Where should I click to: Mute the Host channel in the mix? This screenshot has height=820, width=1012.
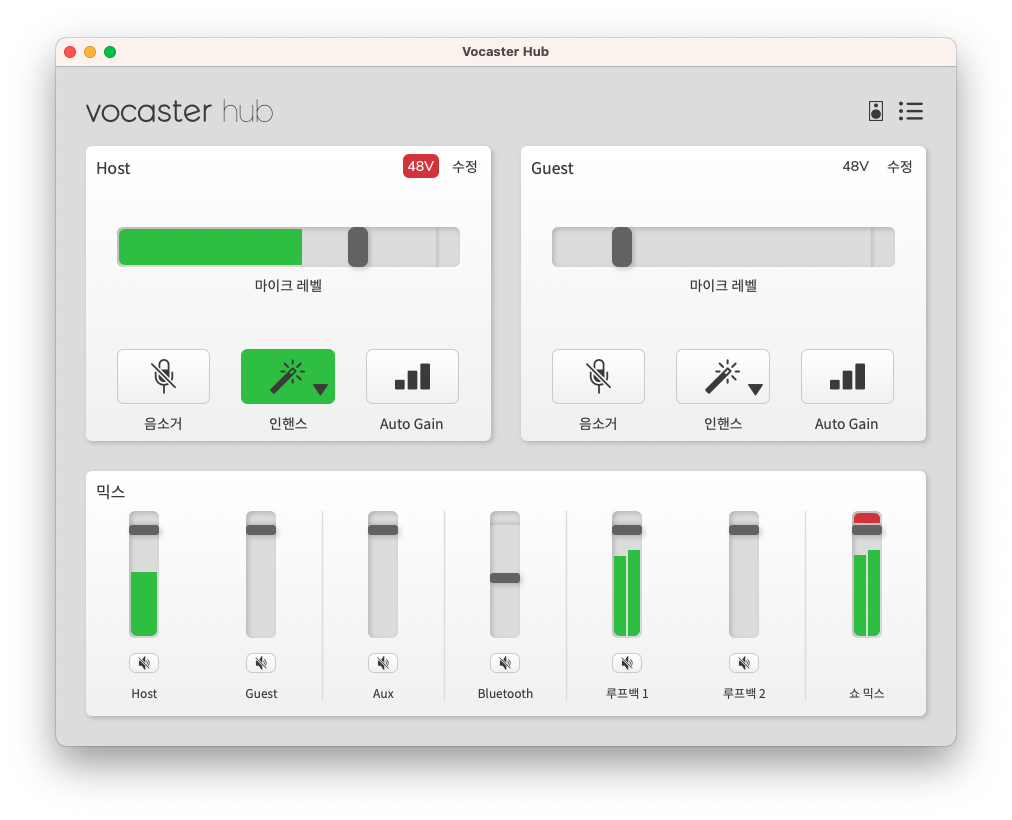click(x=144, y=663)
